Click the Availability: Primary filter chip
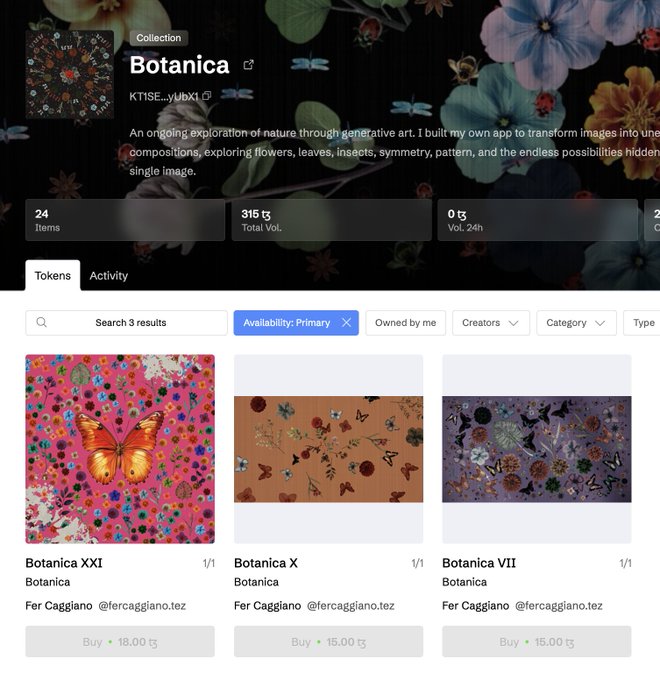Screen dimensions: 660x680 tap(296, 323)
